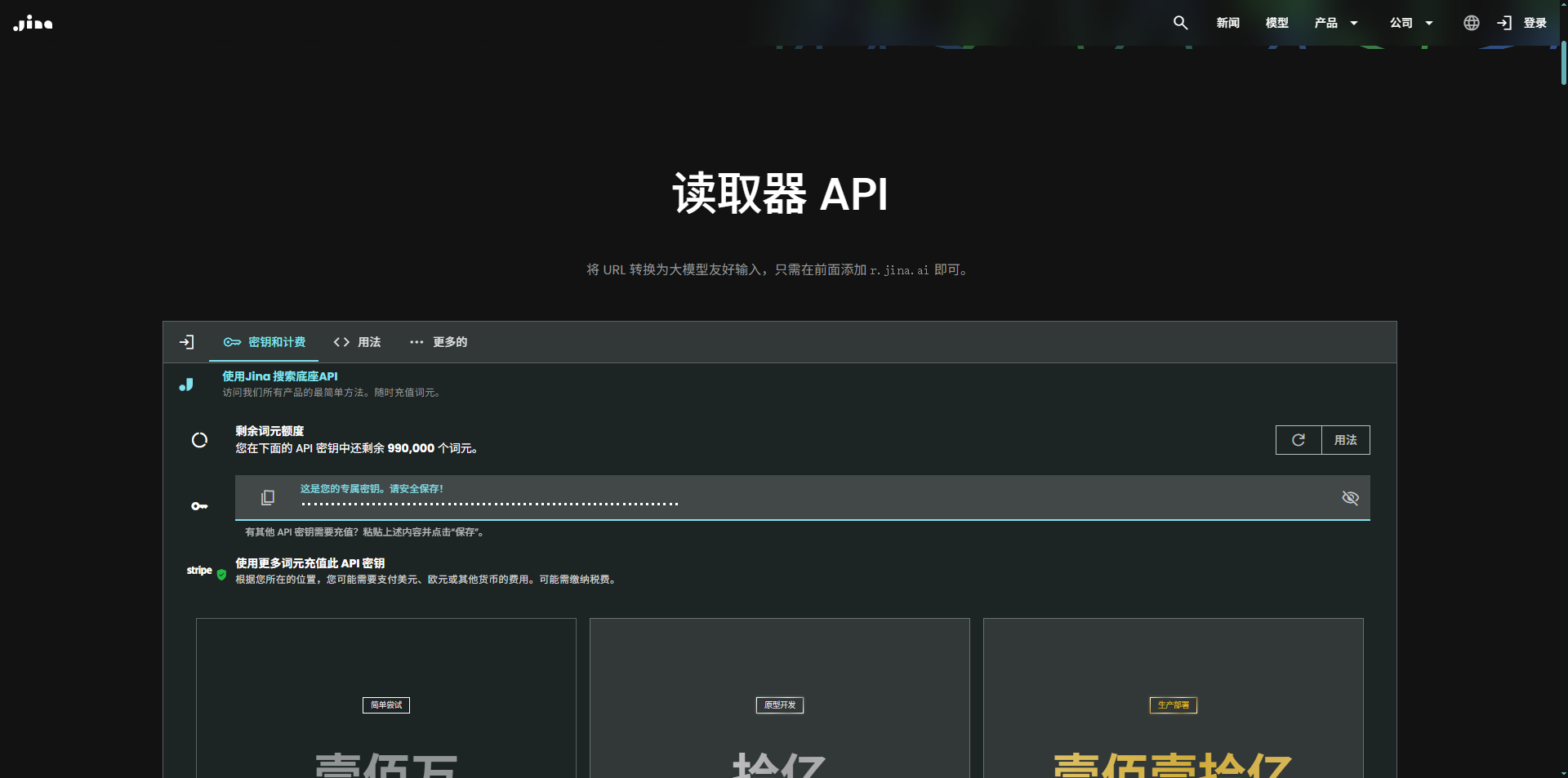The image size is (1568, 778).
Task: Click the r.jina.ai text in subtitle
Action: tap(899, 270)
